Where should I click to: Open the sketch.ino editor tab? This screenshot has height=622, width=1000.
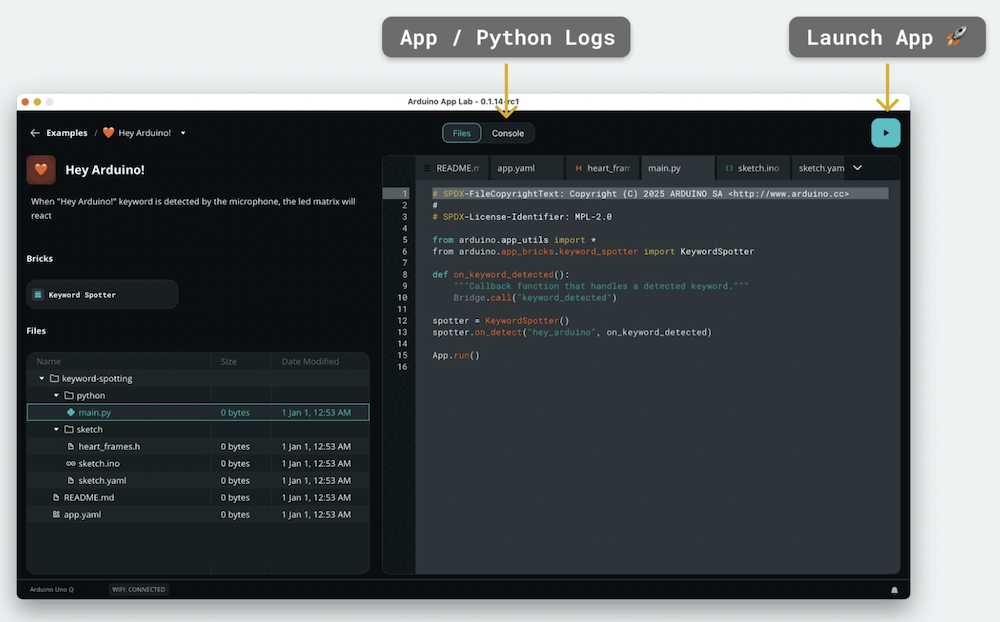(x=757, y=168)
